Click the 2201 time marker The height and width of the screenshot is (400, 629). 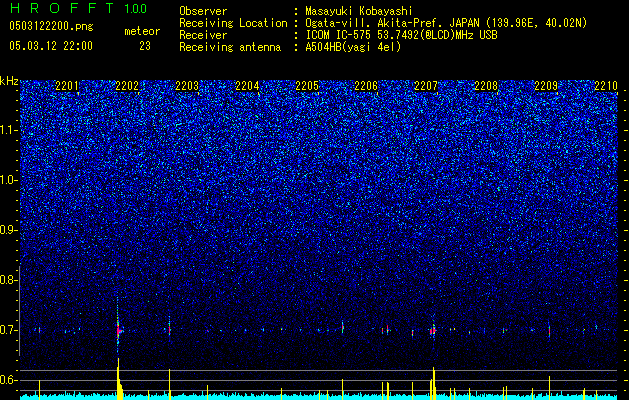[x=67, y=86]
